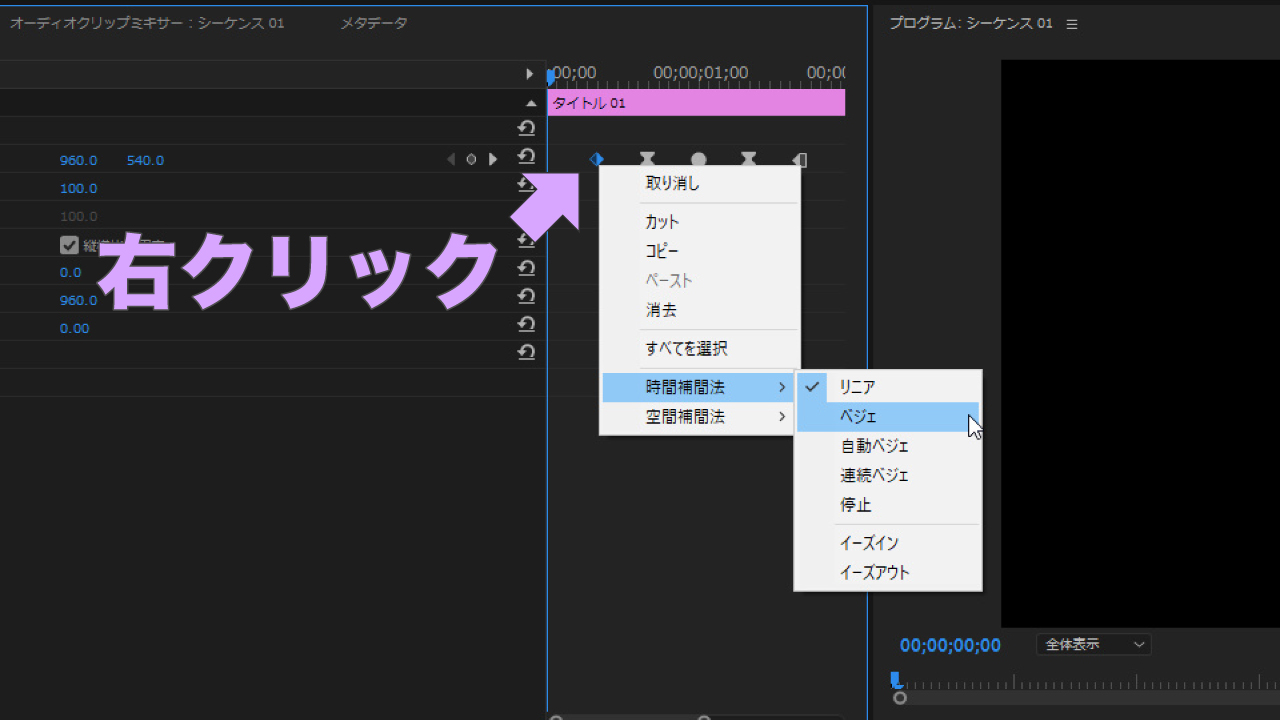The image size is (1280, 720).
Task: Click the 960.0 value beside 540.0
Action: click(x=78, y=160)
